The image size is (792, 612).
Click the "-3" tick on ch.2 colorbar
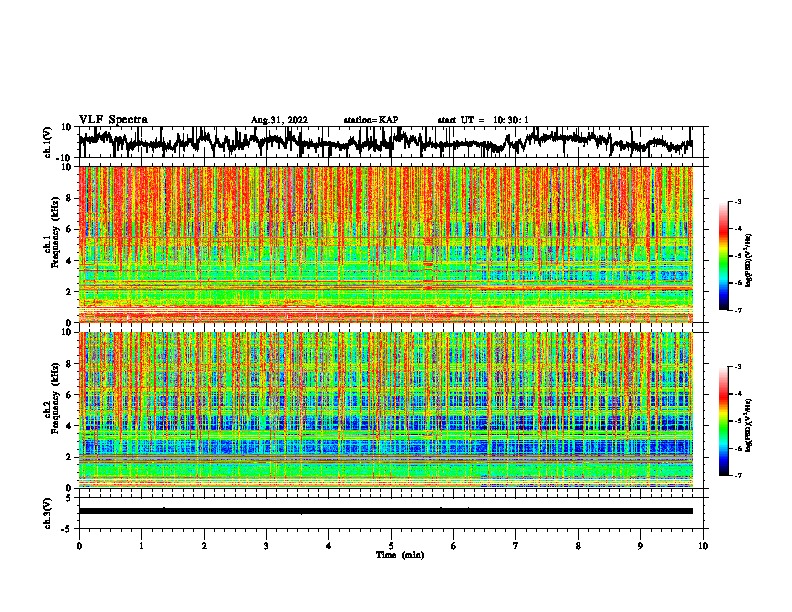pos(737,367)
